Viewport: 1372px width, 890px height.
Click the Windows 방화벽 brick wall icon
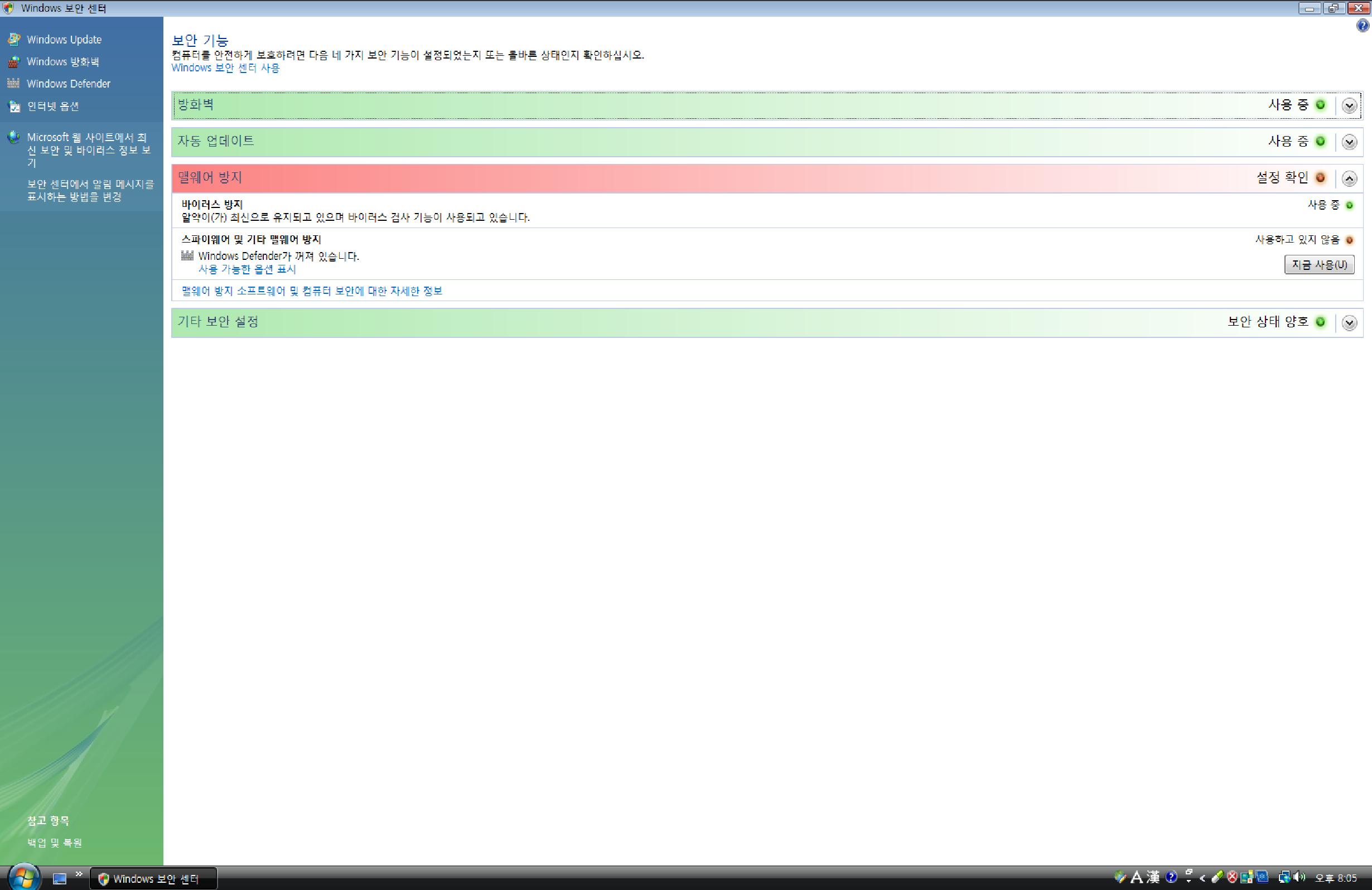click(x=14, y=62)
